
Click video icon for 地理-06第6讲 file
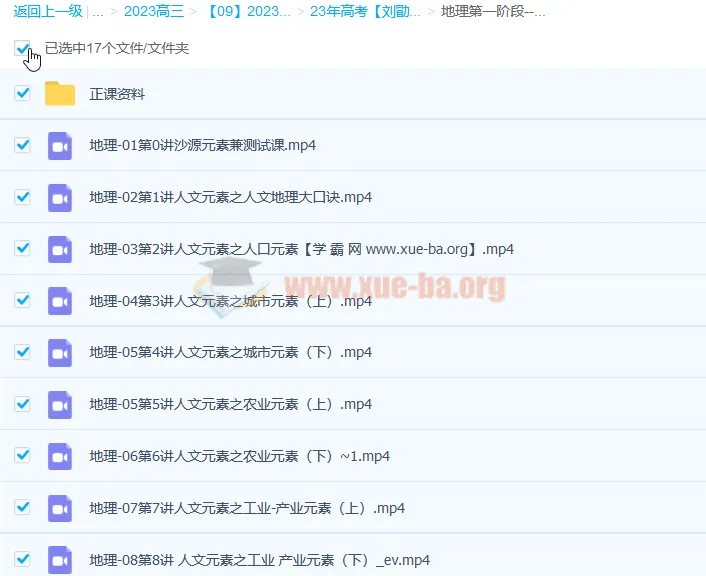60,456
